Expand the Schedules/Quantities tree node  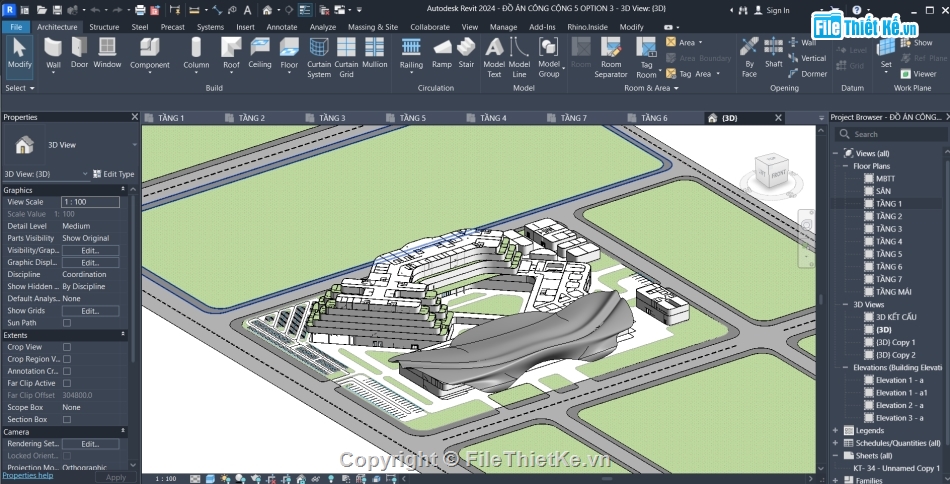835,443
